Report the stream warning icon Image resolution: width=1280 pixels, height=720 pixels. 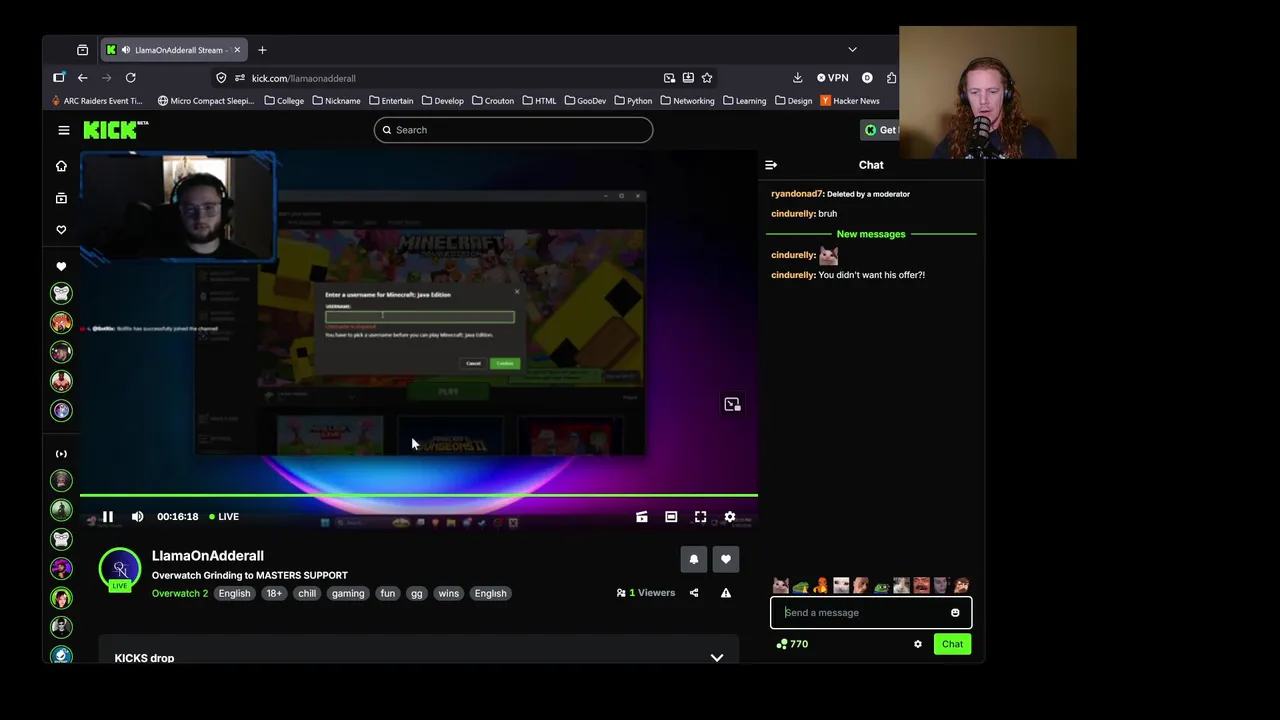pos(726,593)
